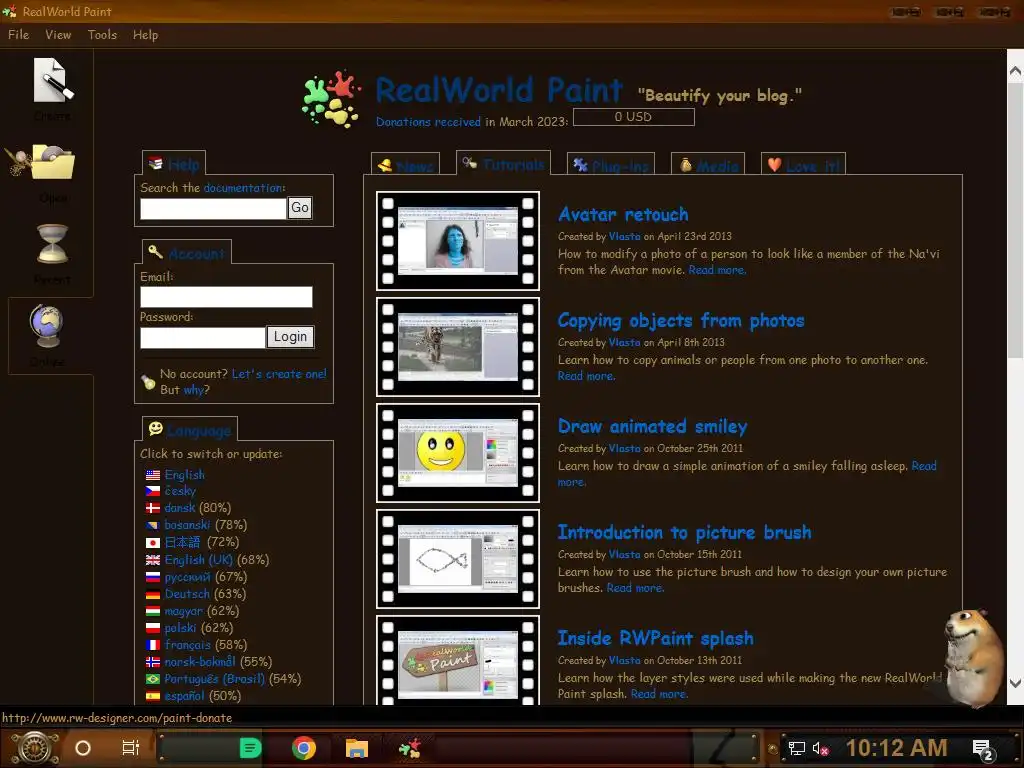Viewport: 1024px width, 768px height.
Task: Click the hamster mascot in corner
Action: [x=972, y=656]
